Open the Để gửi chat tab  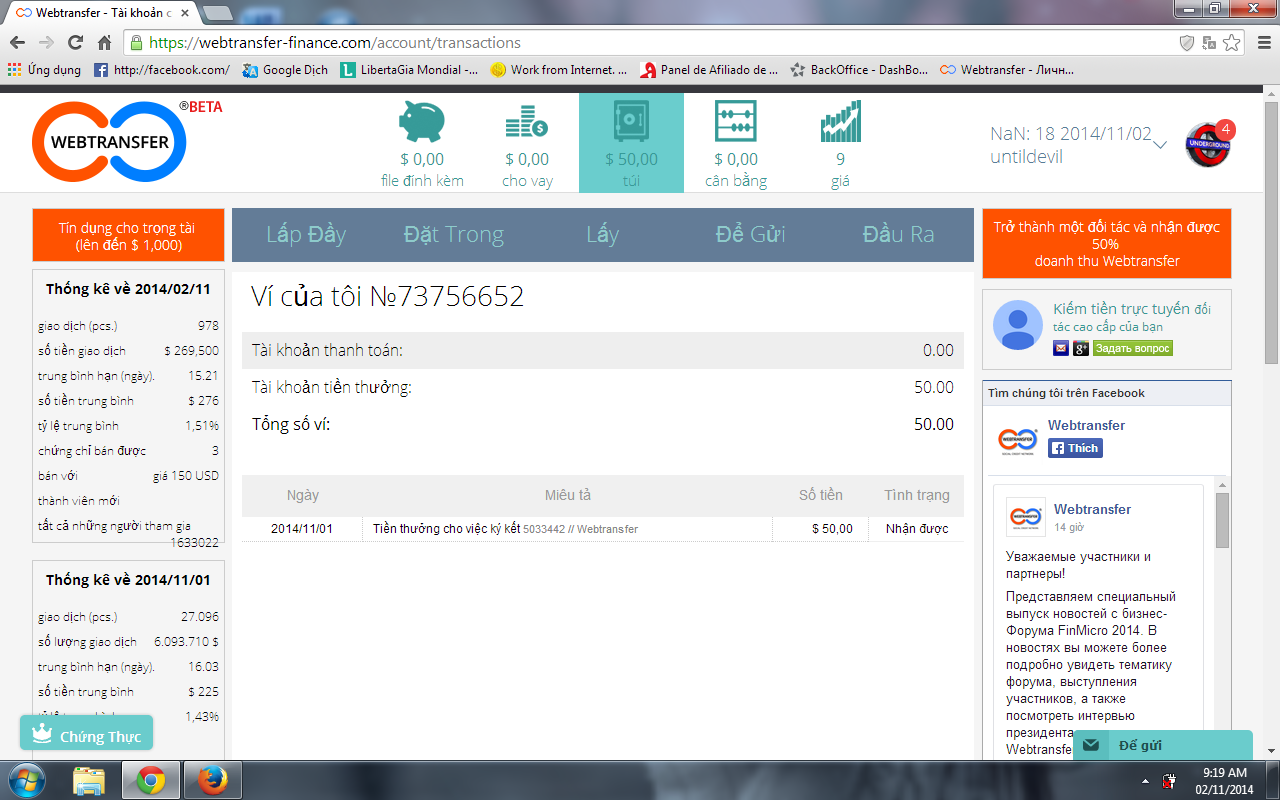click(1162, 745)
